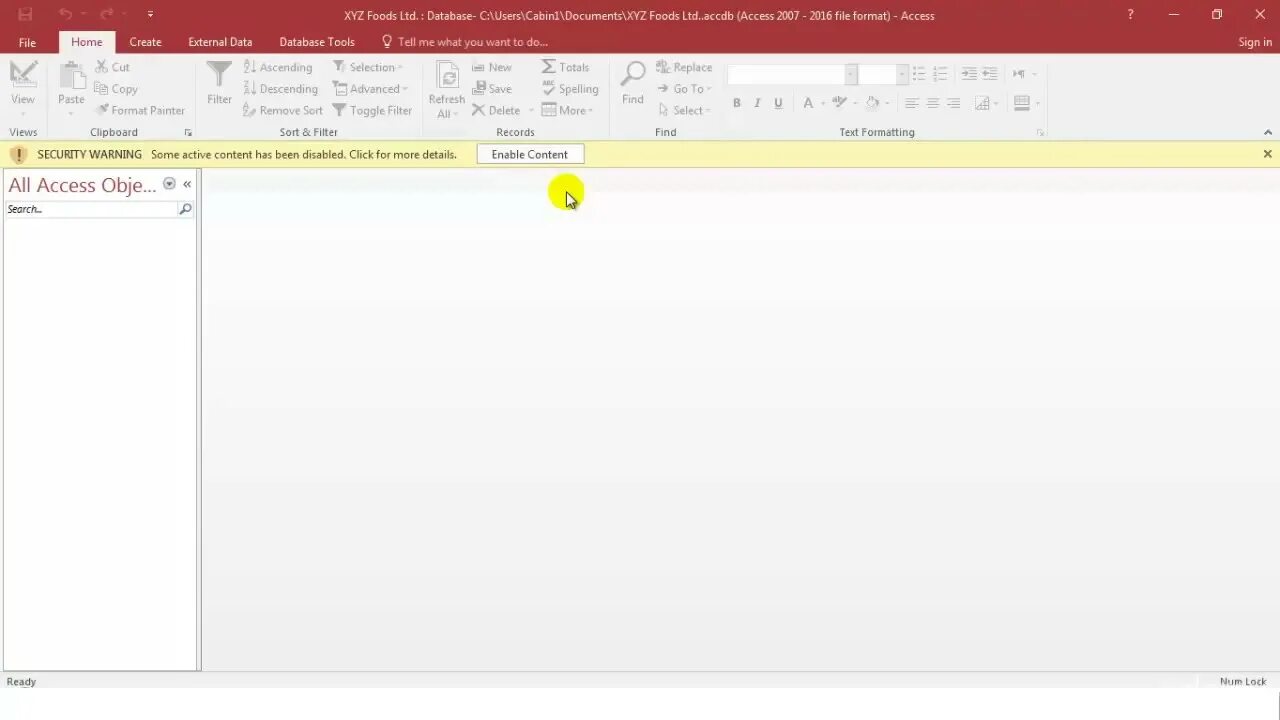Open the File tab
Screen dimensions: 1280x720
27,42
